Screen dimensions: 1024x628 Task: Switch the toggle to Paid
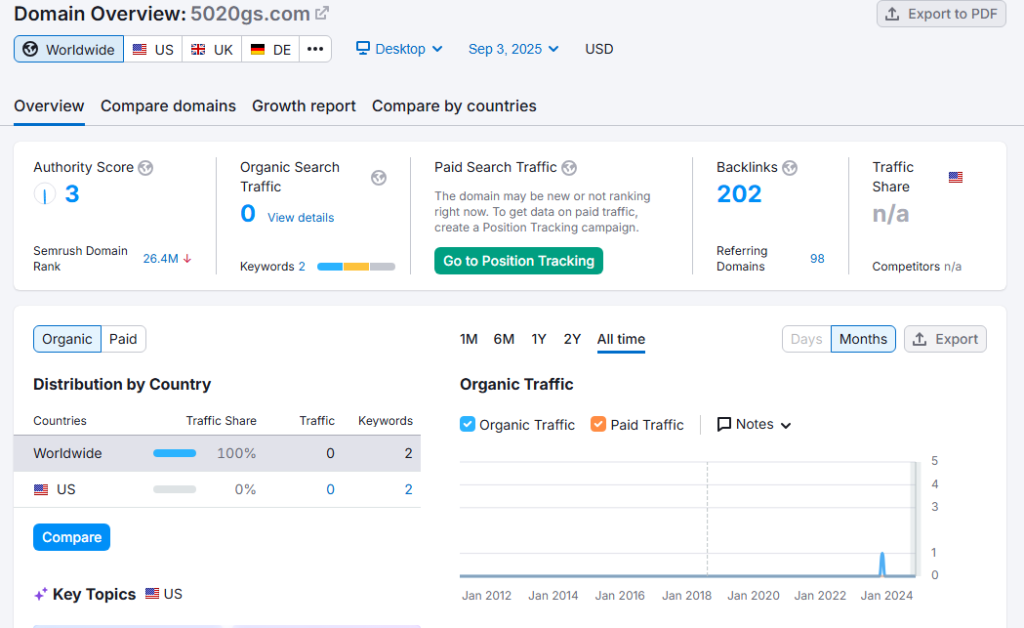coord(123,339)
